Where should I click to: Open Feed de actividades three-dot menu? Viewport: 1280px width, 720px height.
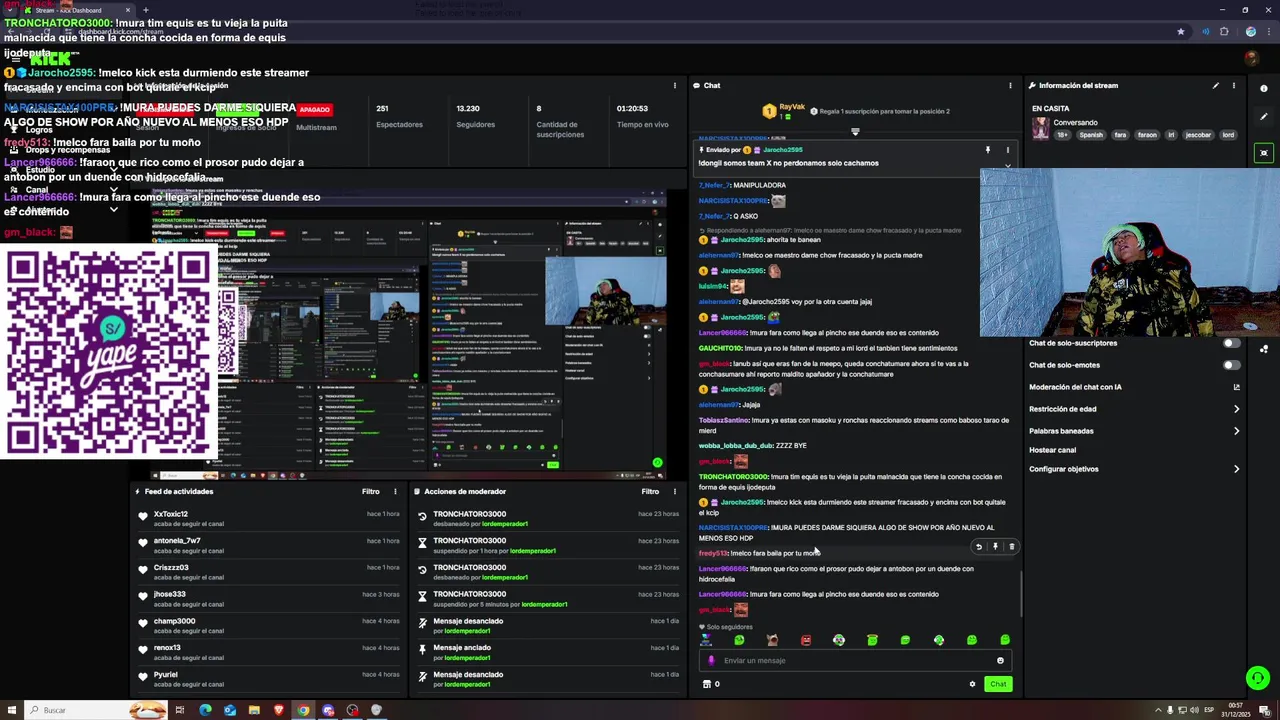395,491
